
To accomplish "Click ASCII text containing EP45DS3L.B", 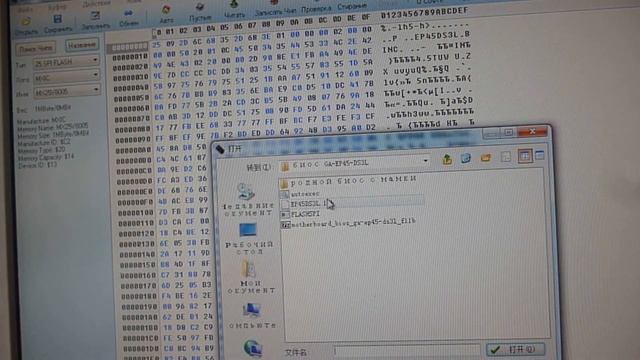I will (x=426, y=37).
